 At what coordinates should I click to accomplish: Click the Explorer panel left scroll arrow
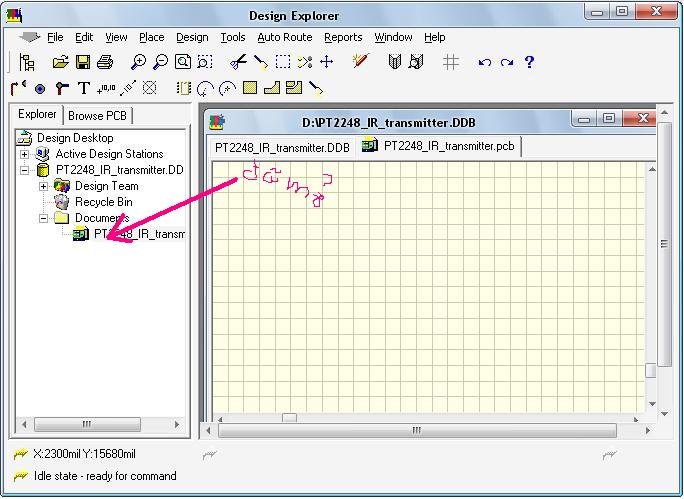pos(24,424)
